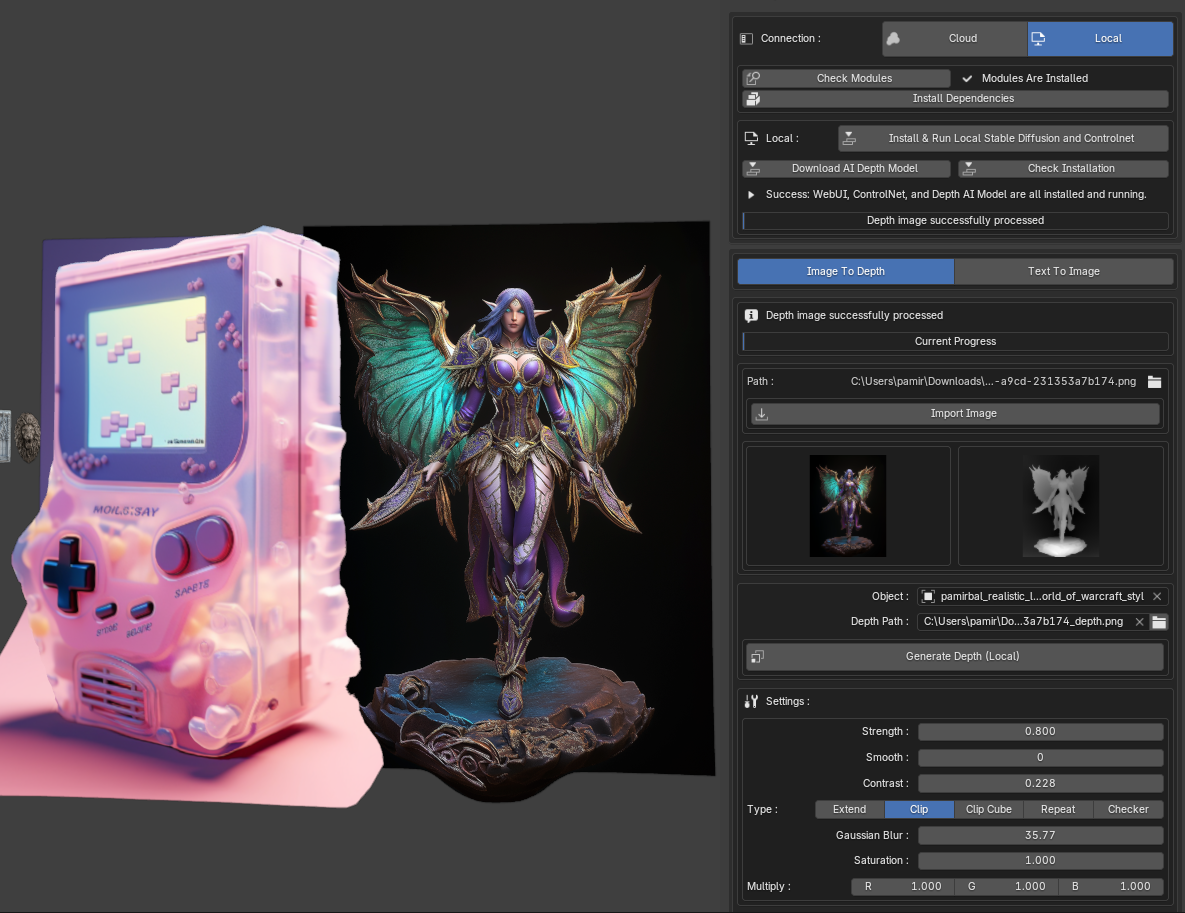Expand the Success installation status message
This screenshot has height=913, width=1185.
(751, 194)
